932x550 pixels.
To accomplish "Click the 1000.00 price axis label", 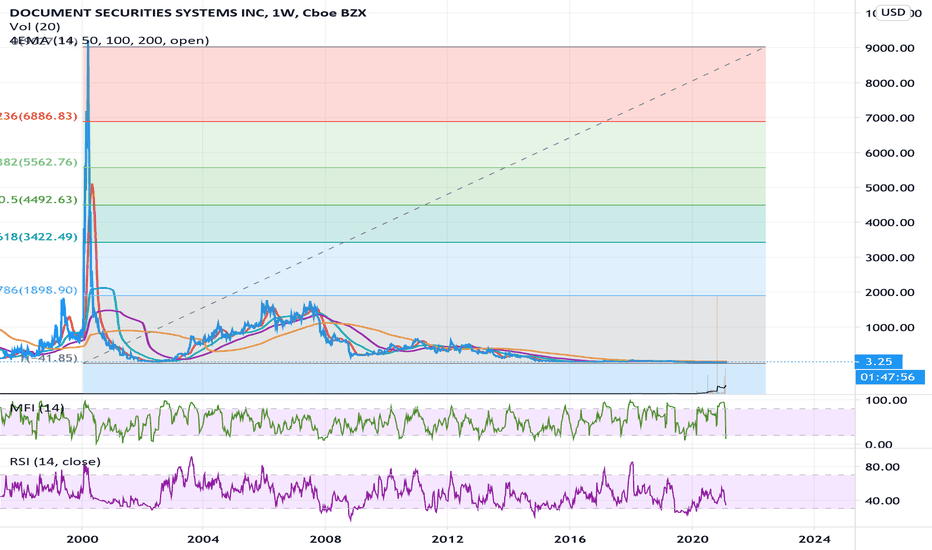I will [x=890, y=327].
